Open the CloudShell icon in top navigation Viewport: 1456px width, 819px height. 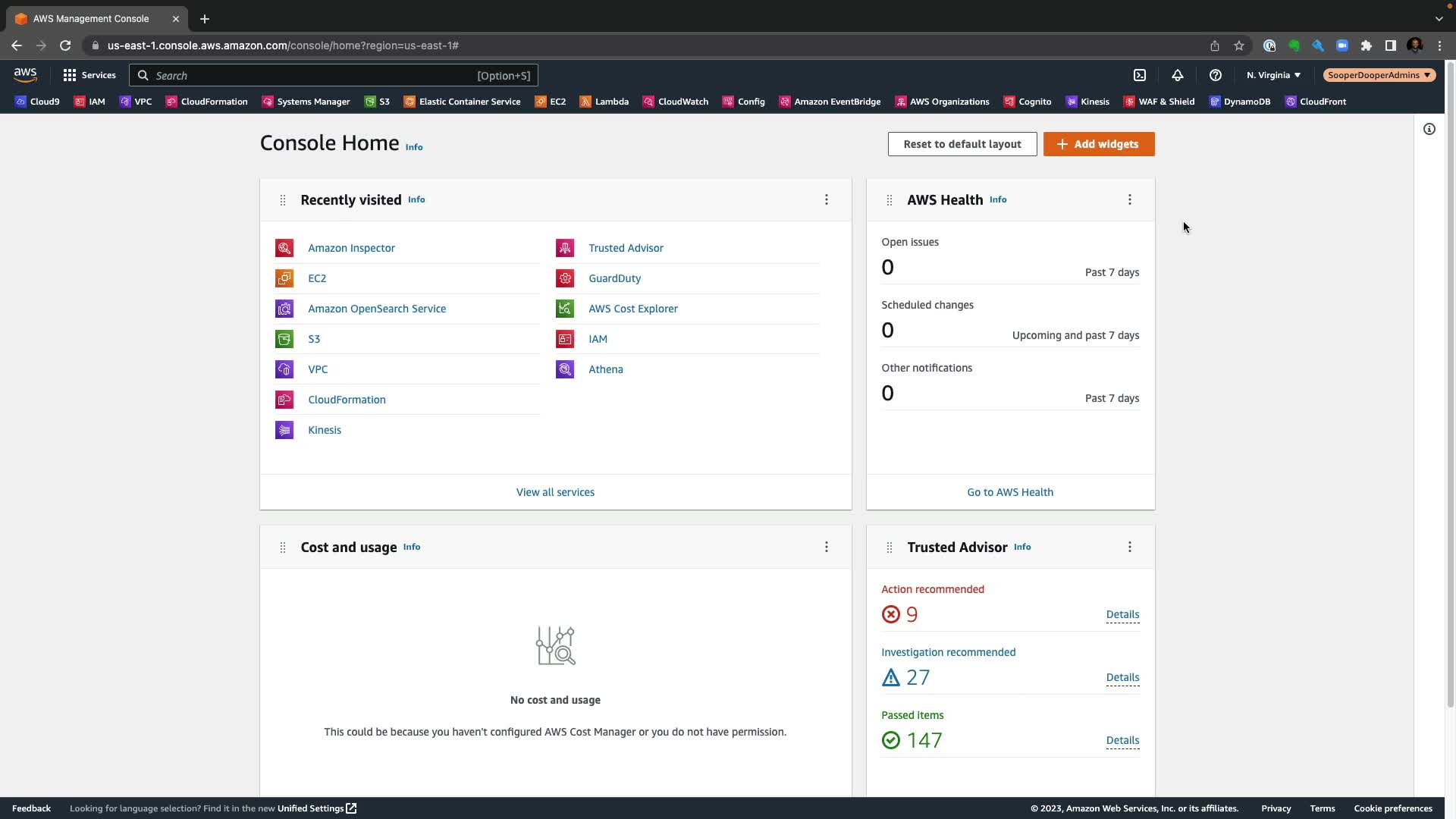point(1140,75)
